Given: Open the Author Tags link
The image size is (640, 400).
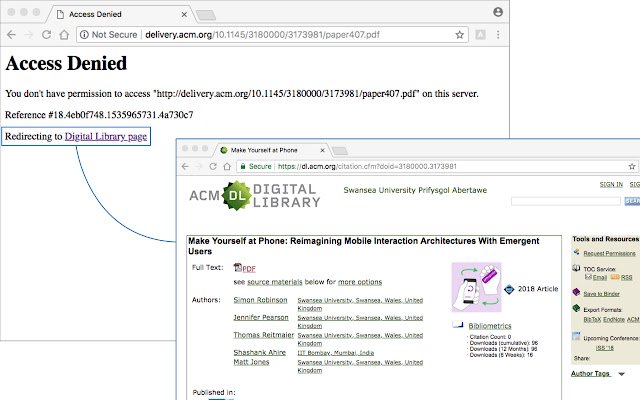Looking at the screenshot, I should point(590,373).
